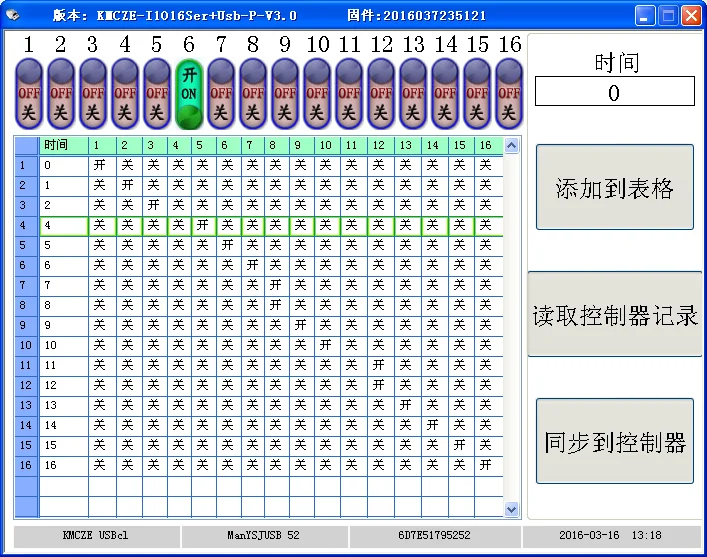Viewport: 707px width, 557px height.
Task: Click time cell with value 12
Action: click(x=64, y=385)
